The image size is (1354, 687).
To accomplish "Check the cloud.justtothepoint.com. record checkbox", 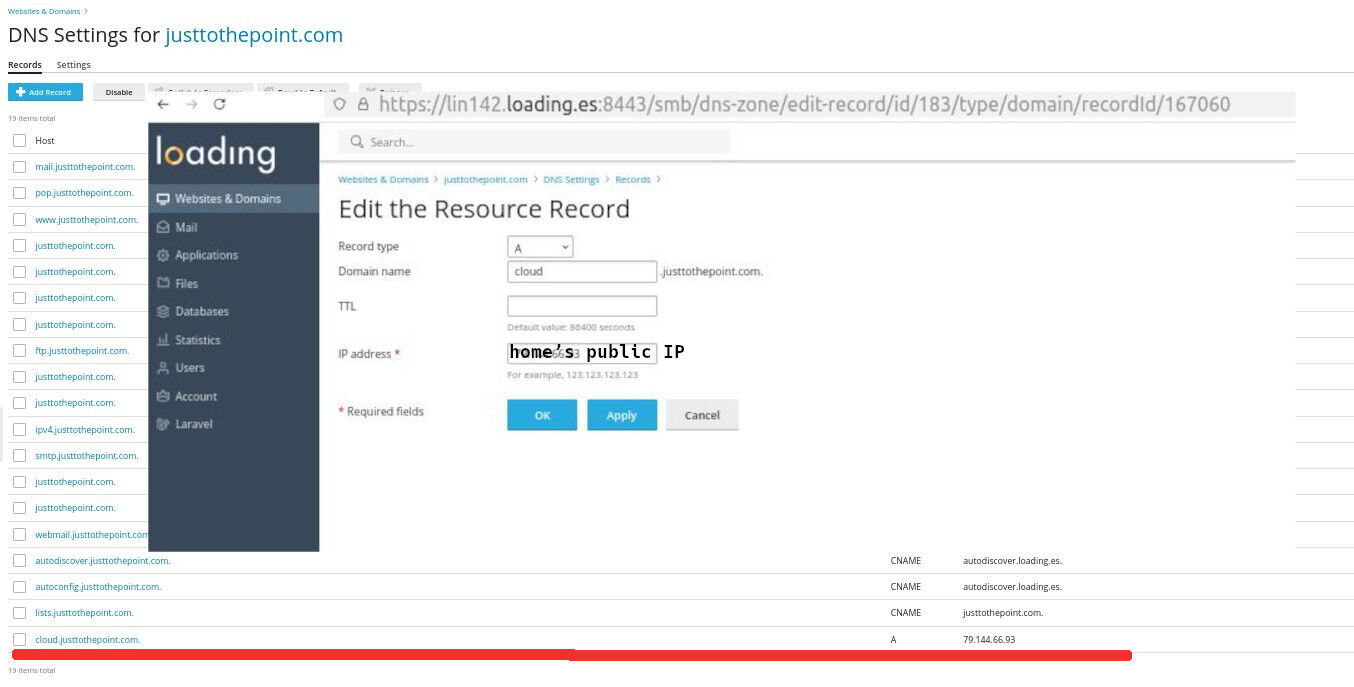I will tap(19, 639).
